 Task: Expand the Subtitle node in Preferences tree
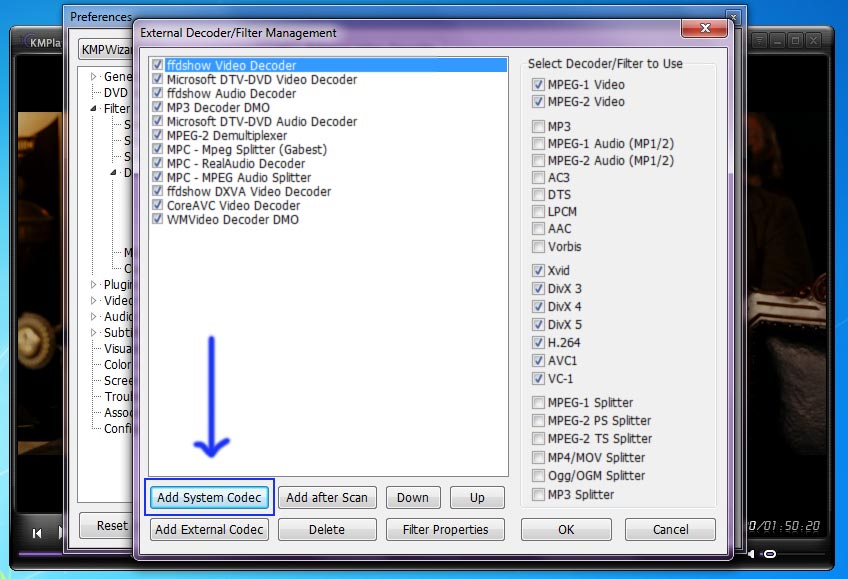[94, 332]
